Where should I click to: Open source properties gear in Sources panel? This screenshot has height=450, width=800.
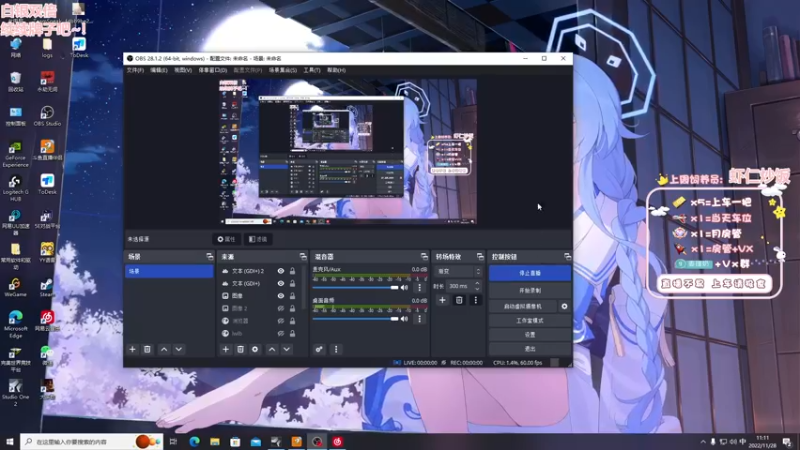[255, 349]
